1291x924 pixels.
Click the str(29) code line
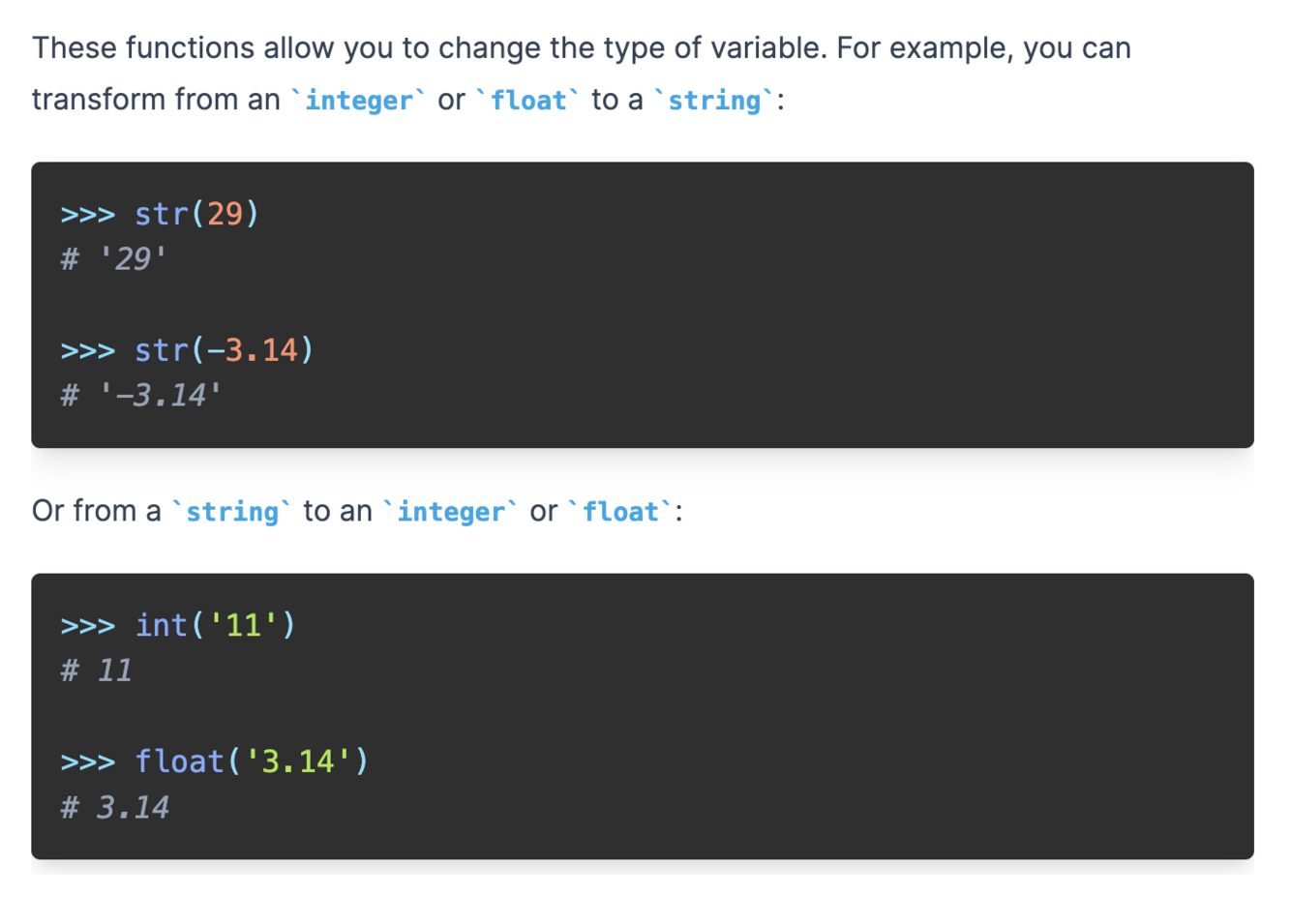[x=160, y=213]
